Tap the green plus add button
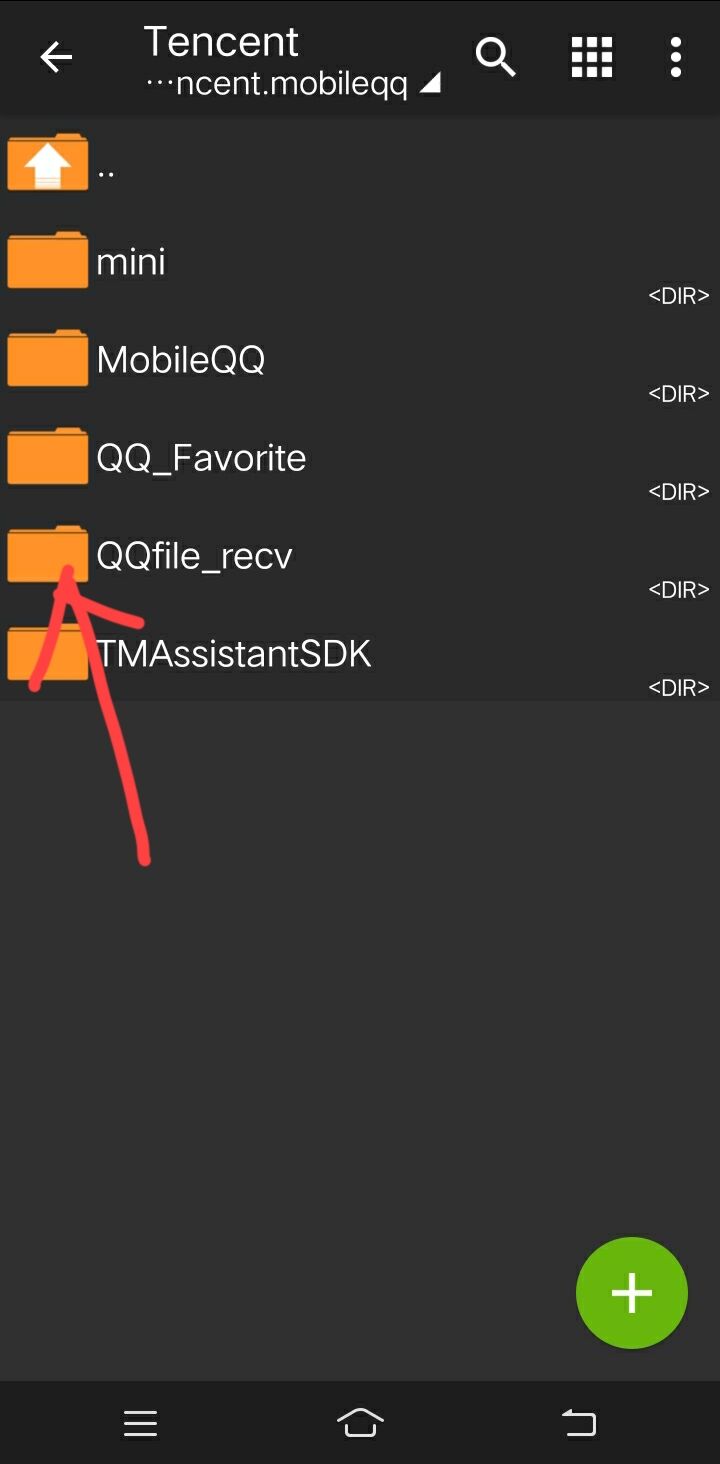Viewport: 720px width, 1464px height. point(632,1293)
